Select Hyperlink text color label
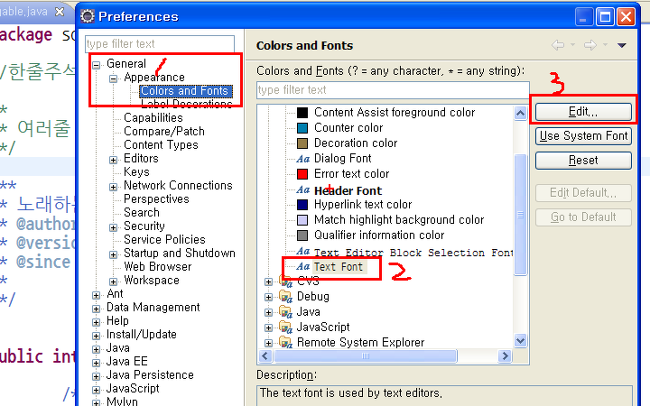The height and width of the screenshot is (406, 650). pos(363,204)
